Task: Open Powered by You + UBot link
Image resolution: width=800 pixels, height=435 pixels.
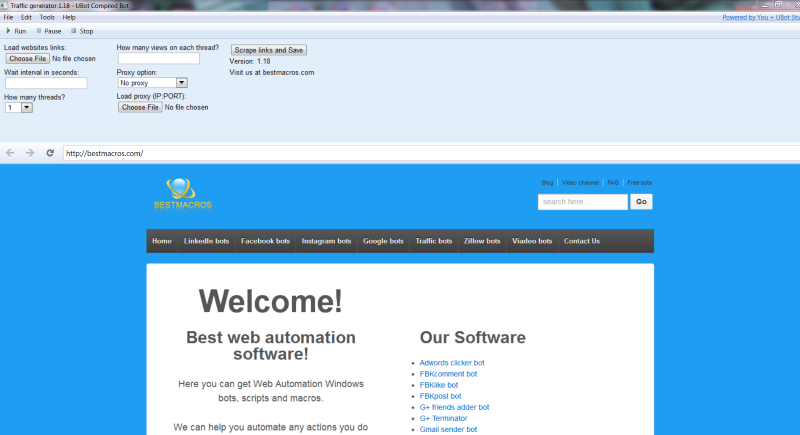Action: (x=761, y=17)
